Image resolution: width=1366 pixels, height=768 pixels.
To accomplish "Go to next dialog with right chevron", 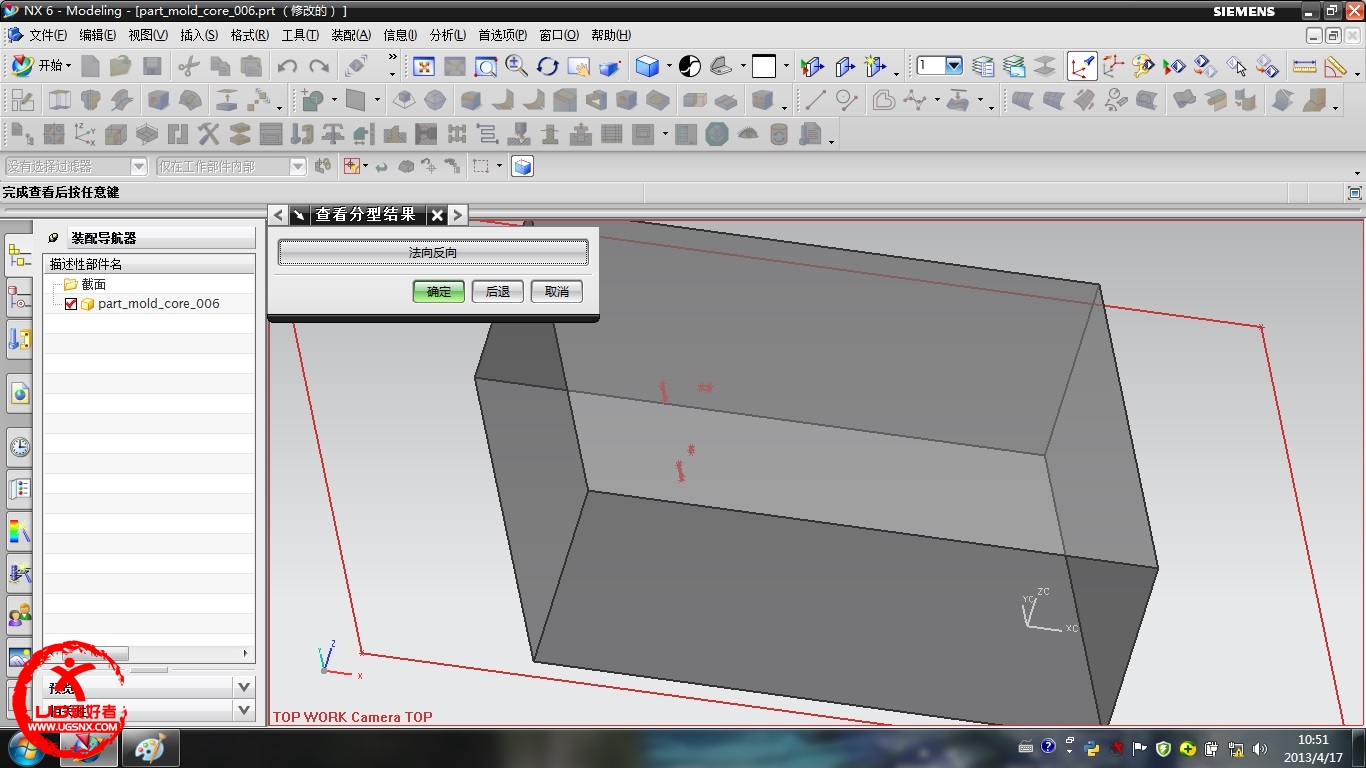I will click(457, 215).
